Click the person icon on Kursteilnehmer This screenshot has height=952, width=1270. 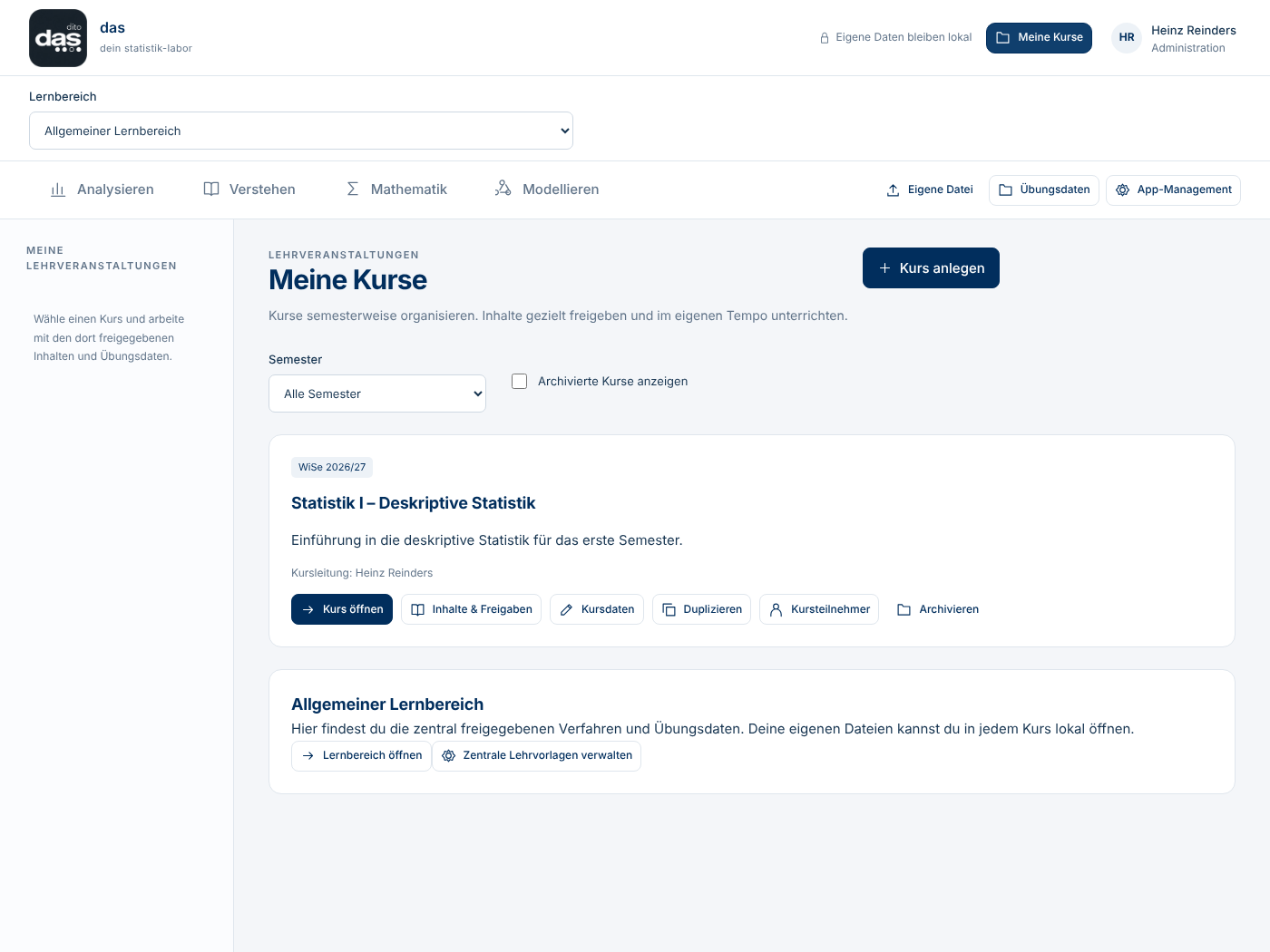tap(777, 610)
